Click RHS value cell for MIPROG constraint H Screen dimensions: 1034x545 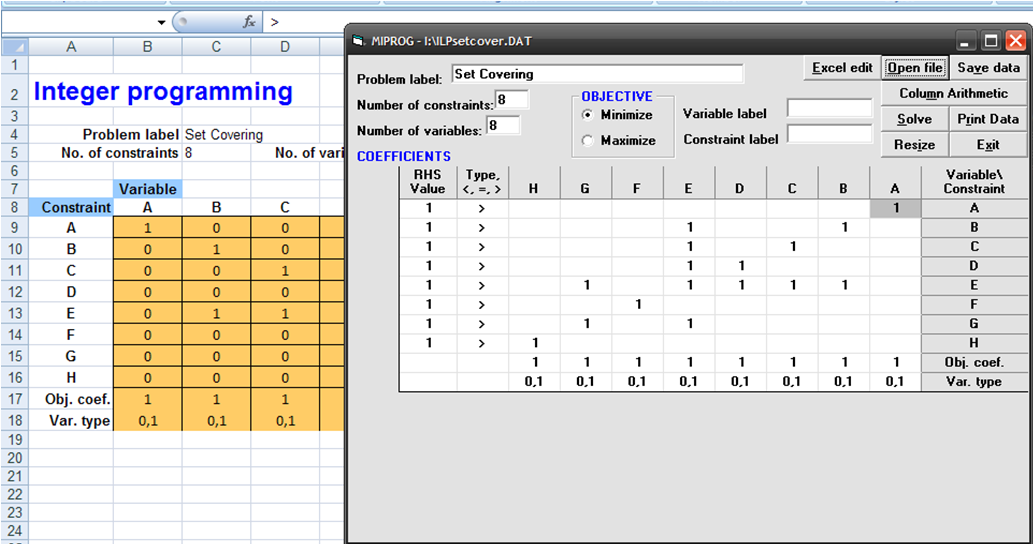click(428, 343)
